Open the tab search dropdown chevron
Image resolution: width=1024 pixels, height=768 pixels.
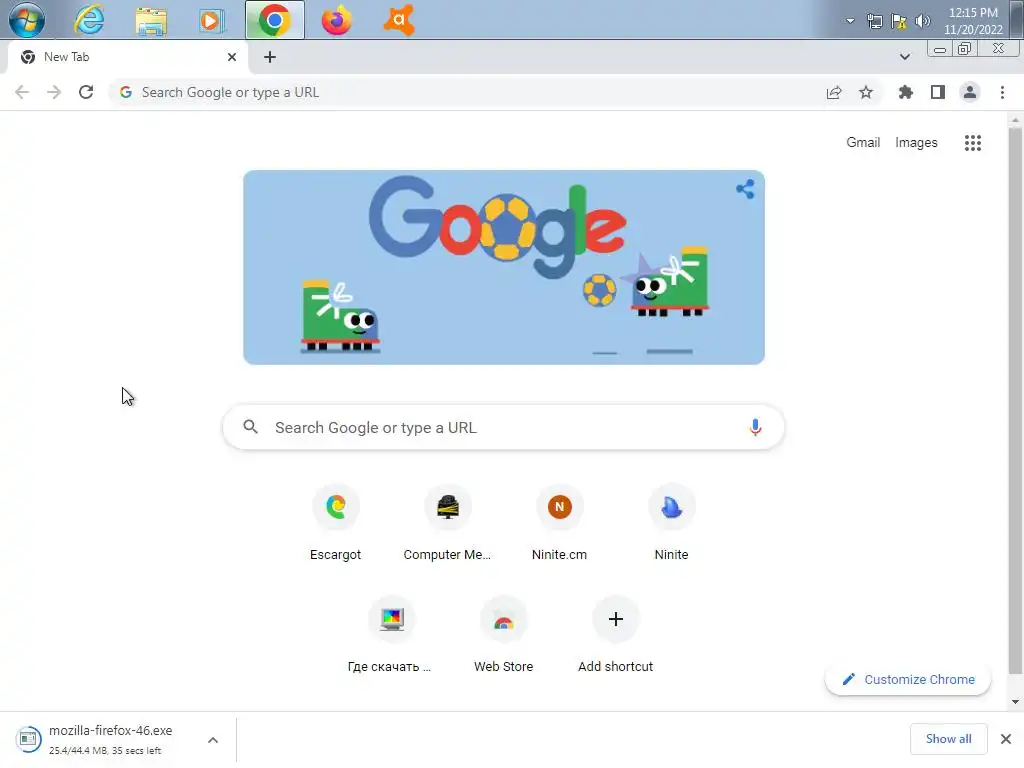[904, 57]
